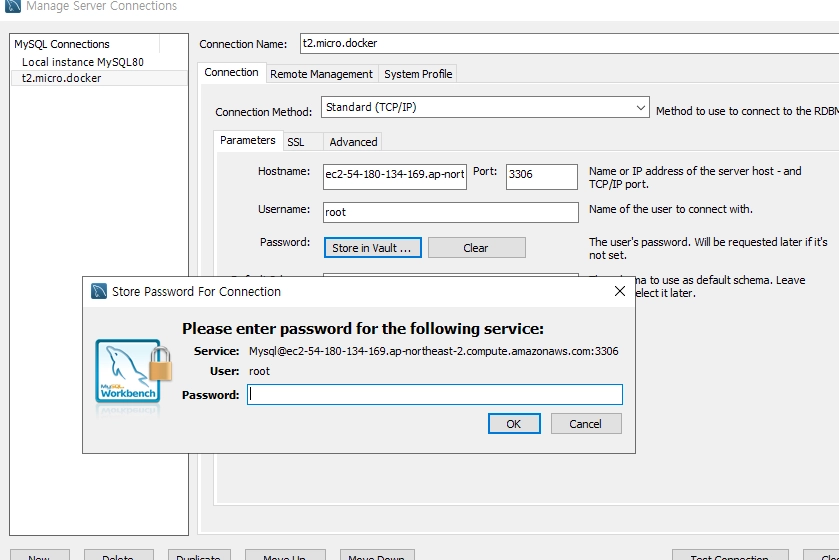Click the 'Name of the user to connect with' hint
The width and height of the screenshot is (839, 560).
pyautogui.click(x=671, y=209)
